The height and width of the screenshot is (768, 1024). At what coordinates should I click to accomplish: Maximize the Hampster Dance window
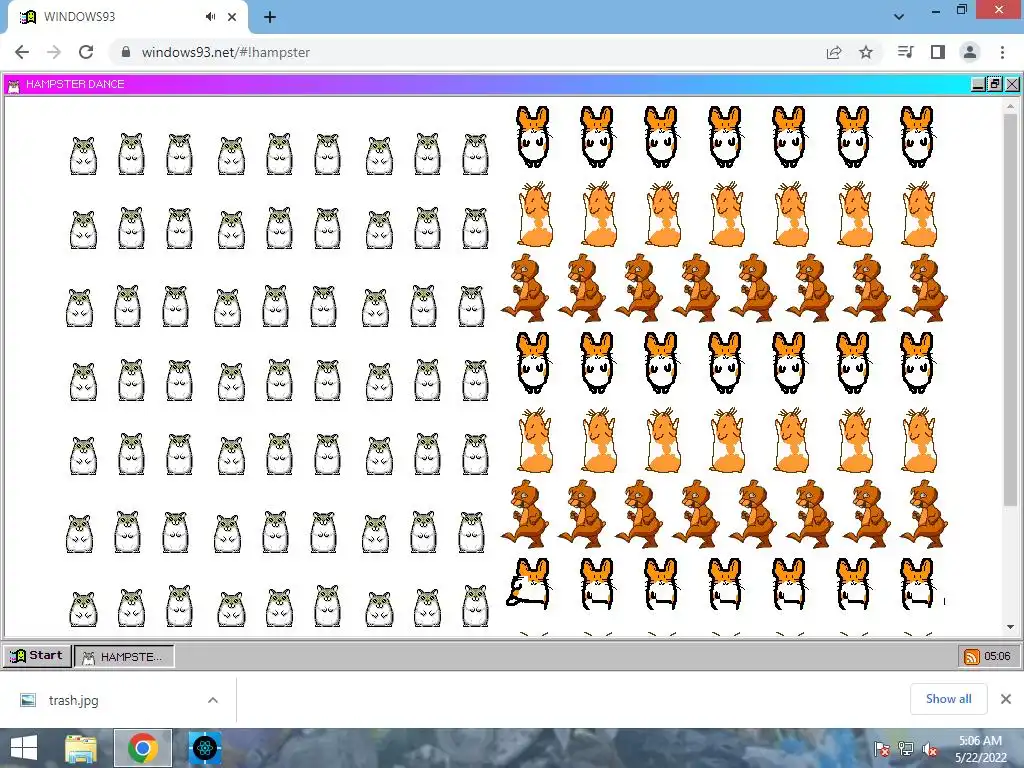point(995,84)
